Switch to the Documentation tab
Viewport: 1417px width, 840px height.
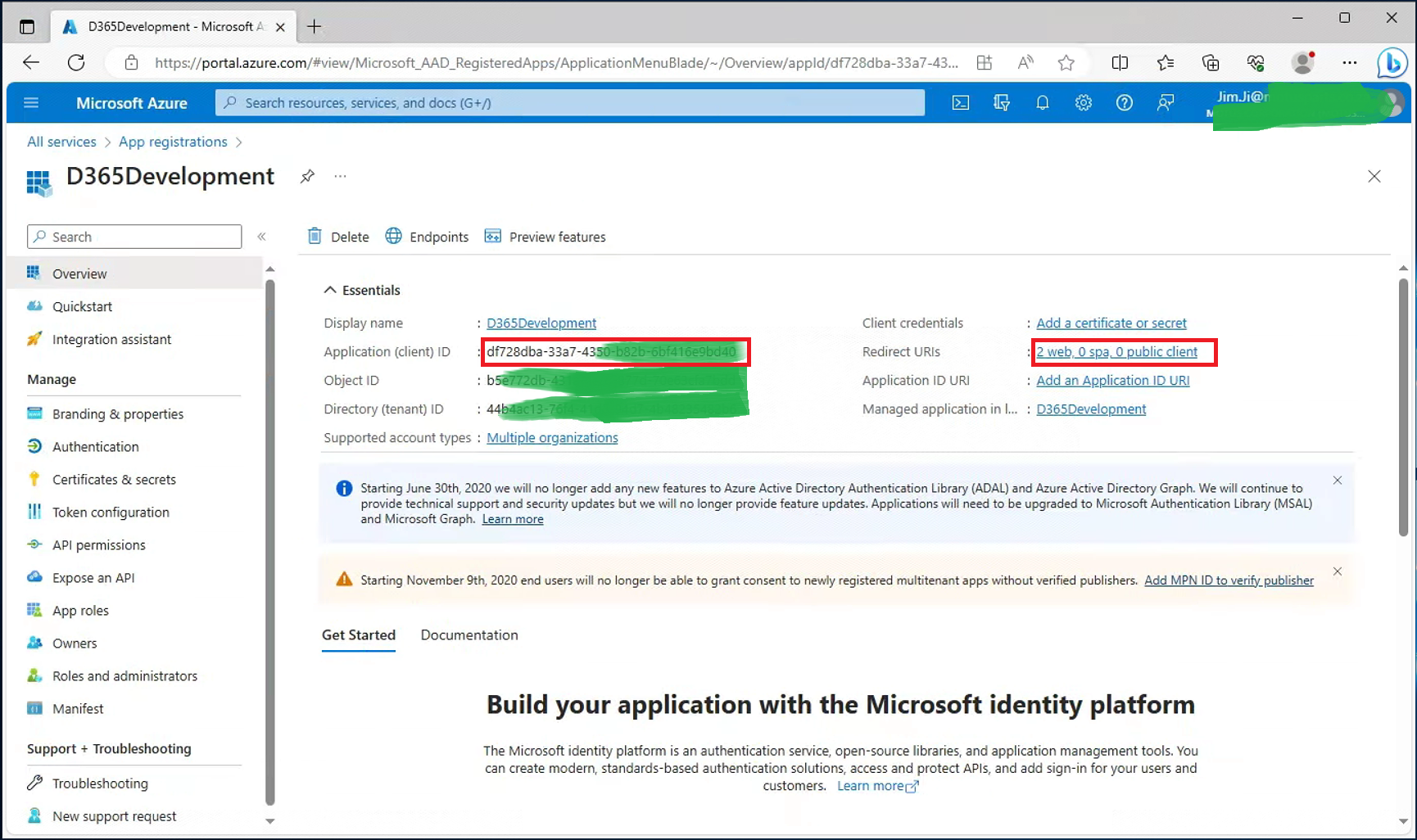point(469,635)
